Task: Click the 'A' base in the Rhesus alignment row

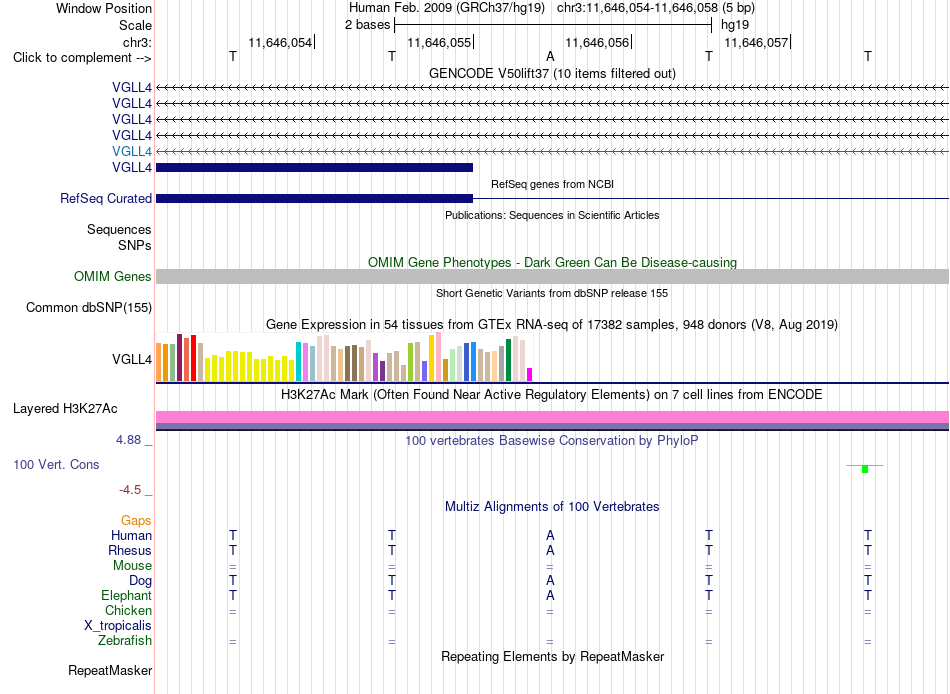Action: click(x=550, y=550)
